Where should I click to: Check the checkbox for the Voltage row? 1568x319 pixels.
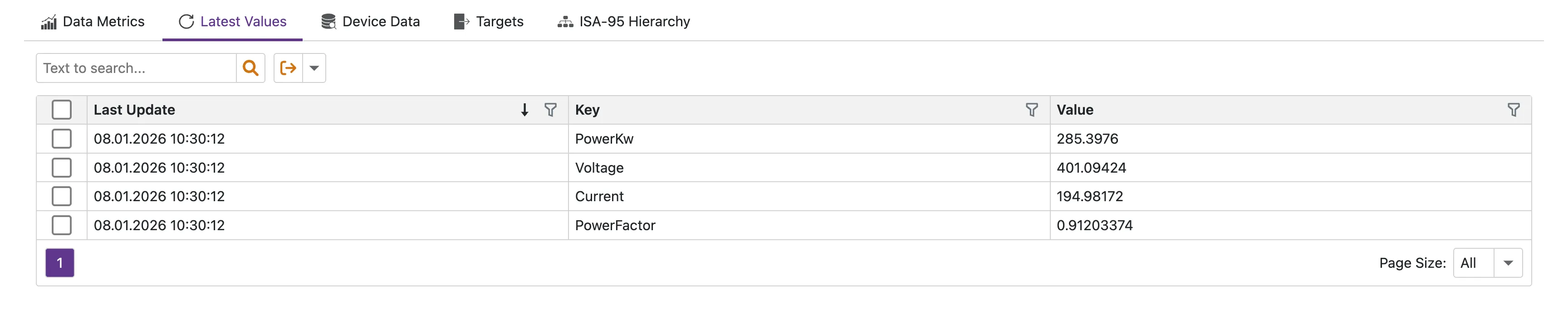tap(62, 167)
